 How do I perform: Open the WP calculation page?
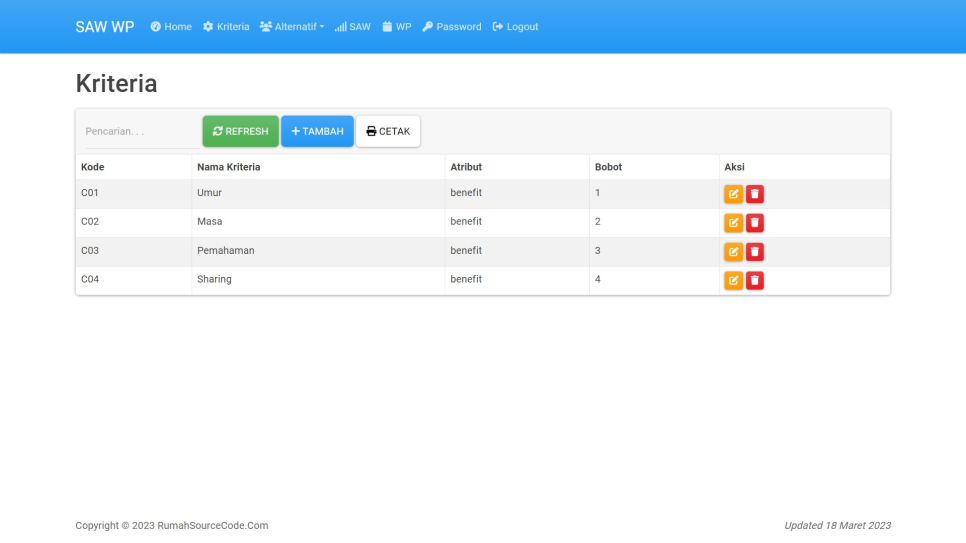pyautogui.click(x=397, y=27)
